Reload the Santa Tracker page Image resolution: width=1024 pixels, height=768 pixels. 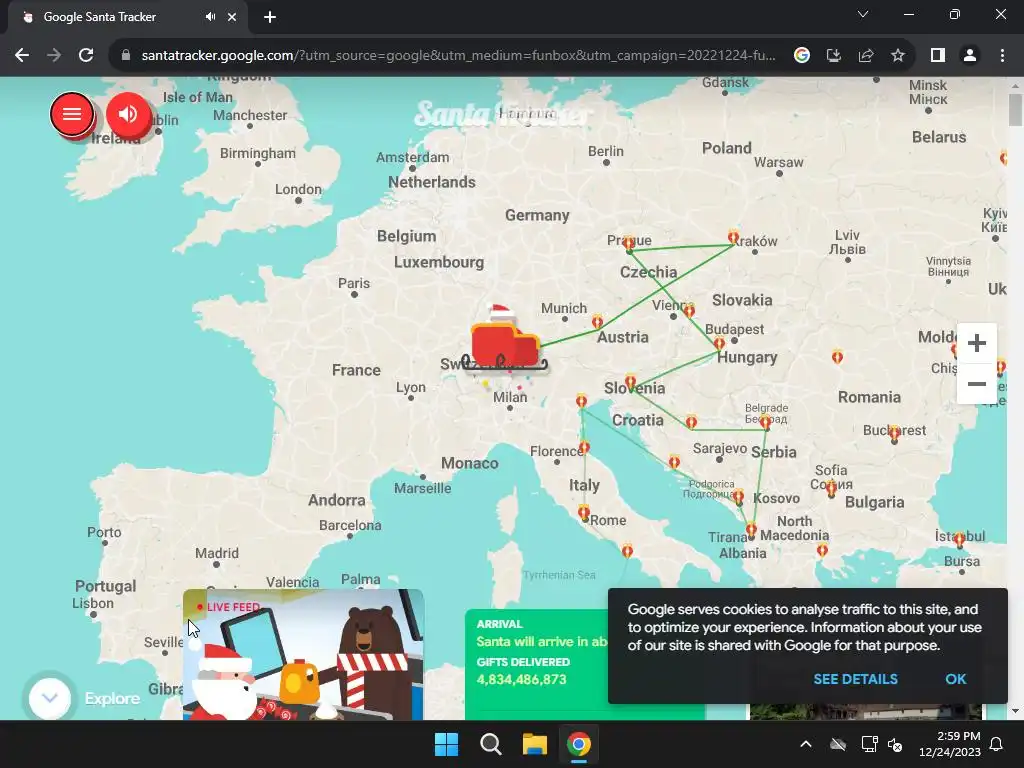pyautogui.click(x=86, y=56)
